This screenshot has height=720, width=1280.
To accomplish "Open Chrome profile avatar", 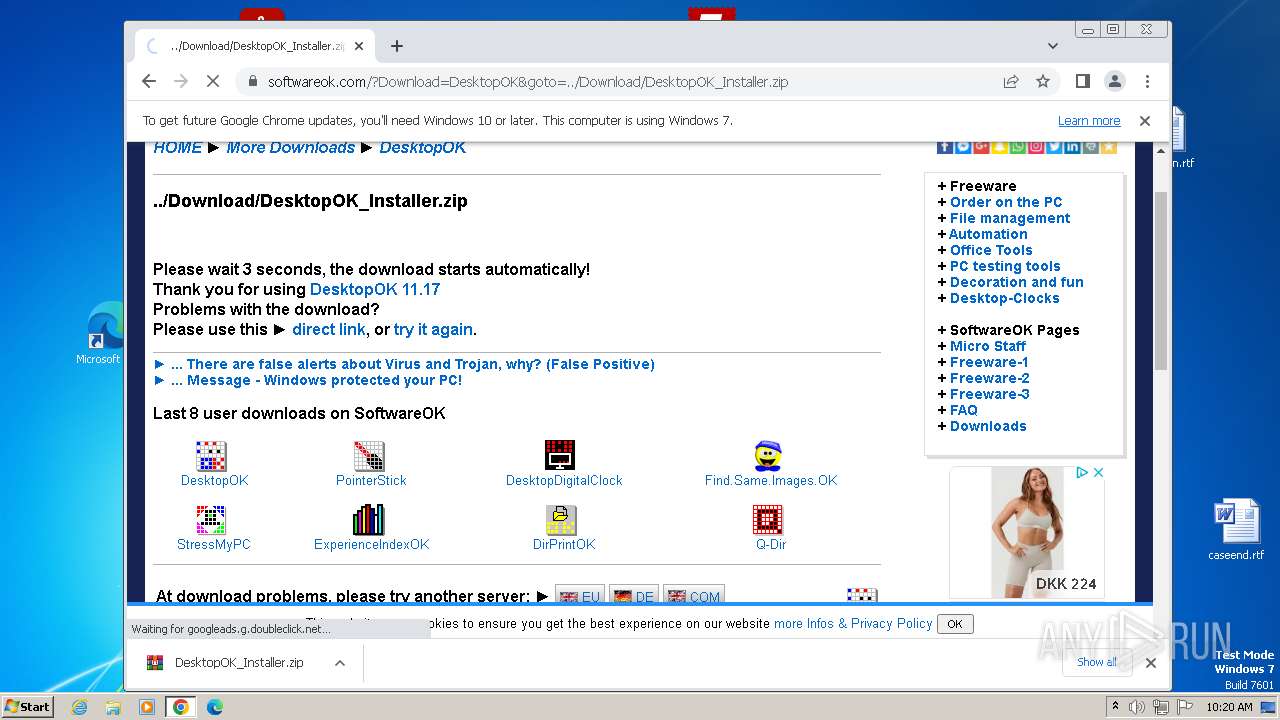I will [1114, 81].
